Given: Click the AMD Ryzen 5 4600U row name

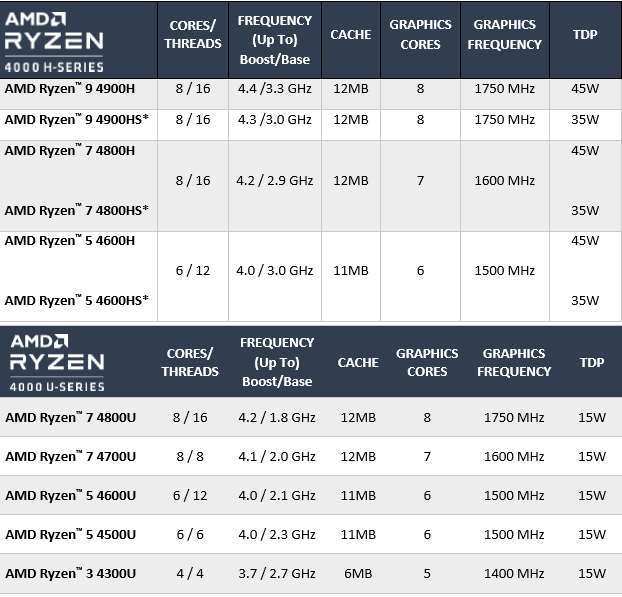Looking at the screenshot, I should [x=71, y=495].
